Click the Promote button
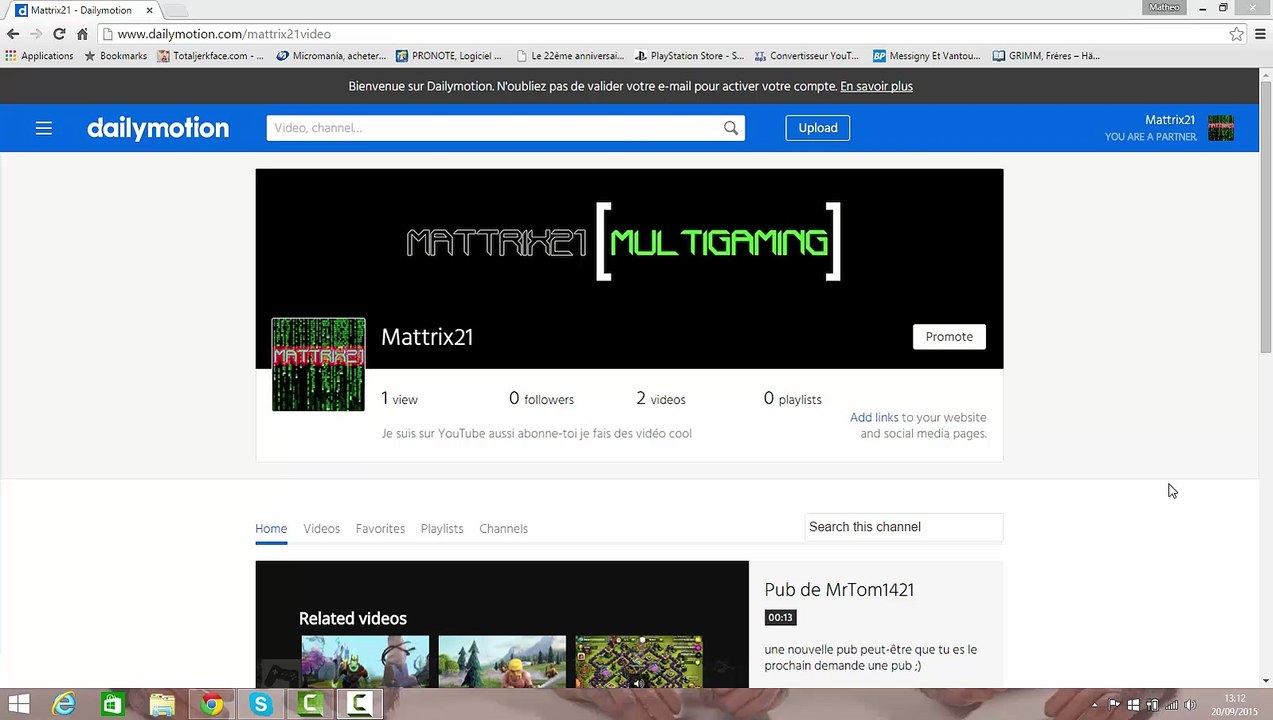 coord(949,337)
